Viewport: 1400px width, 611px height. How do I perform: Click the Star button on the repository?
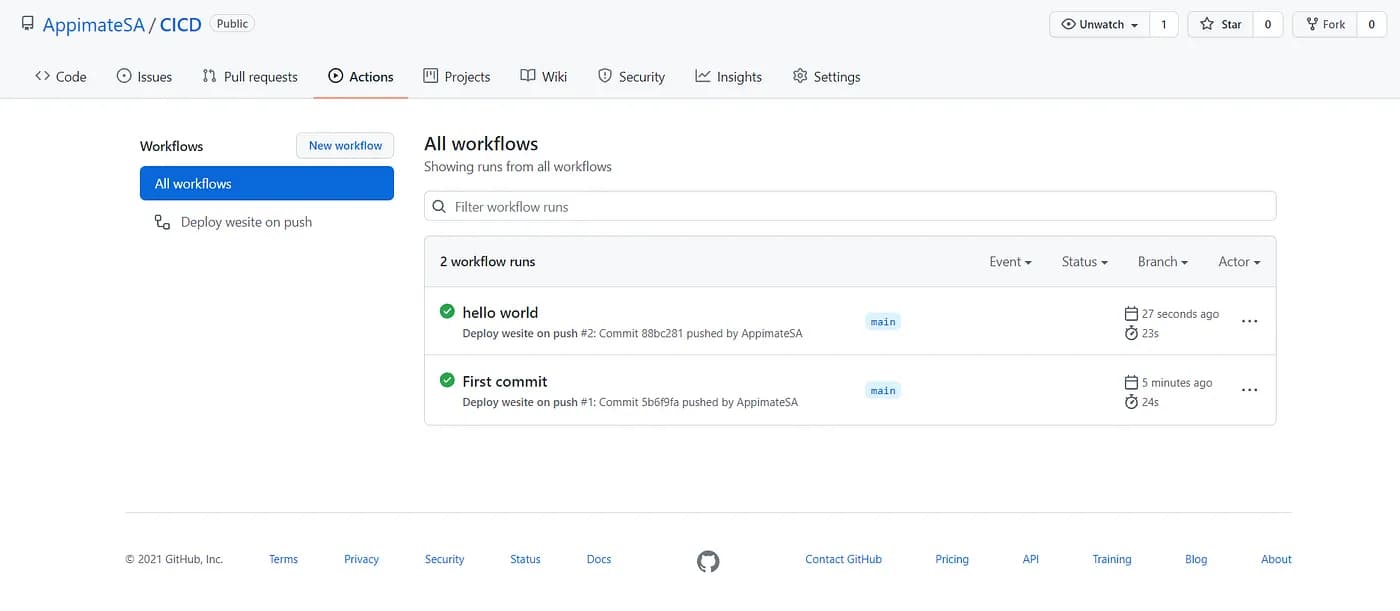[1220, 24]
